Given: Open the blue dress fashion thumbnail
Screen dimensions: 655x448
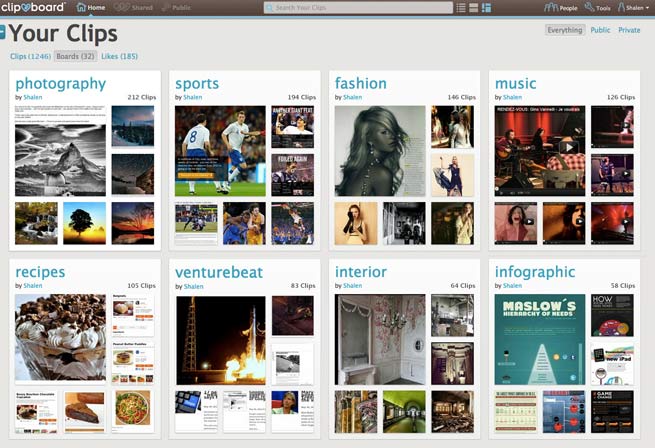Looking at the screenshot, I should (x=452, y=175).
